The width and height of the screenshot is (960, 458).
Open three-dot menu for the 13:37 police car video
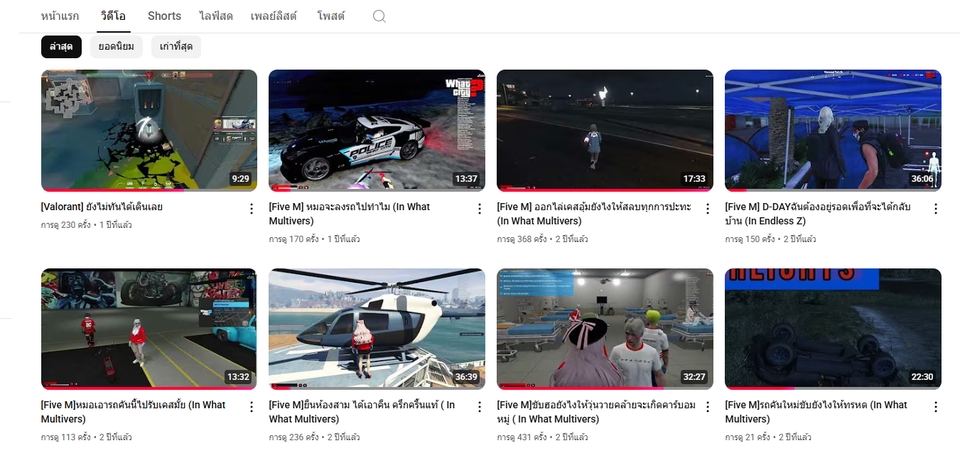[x=479, y=209]
